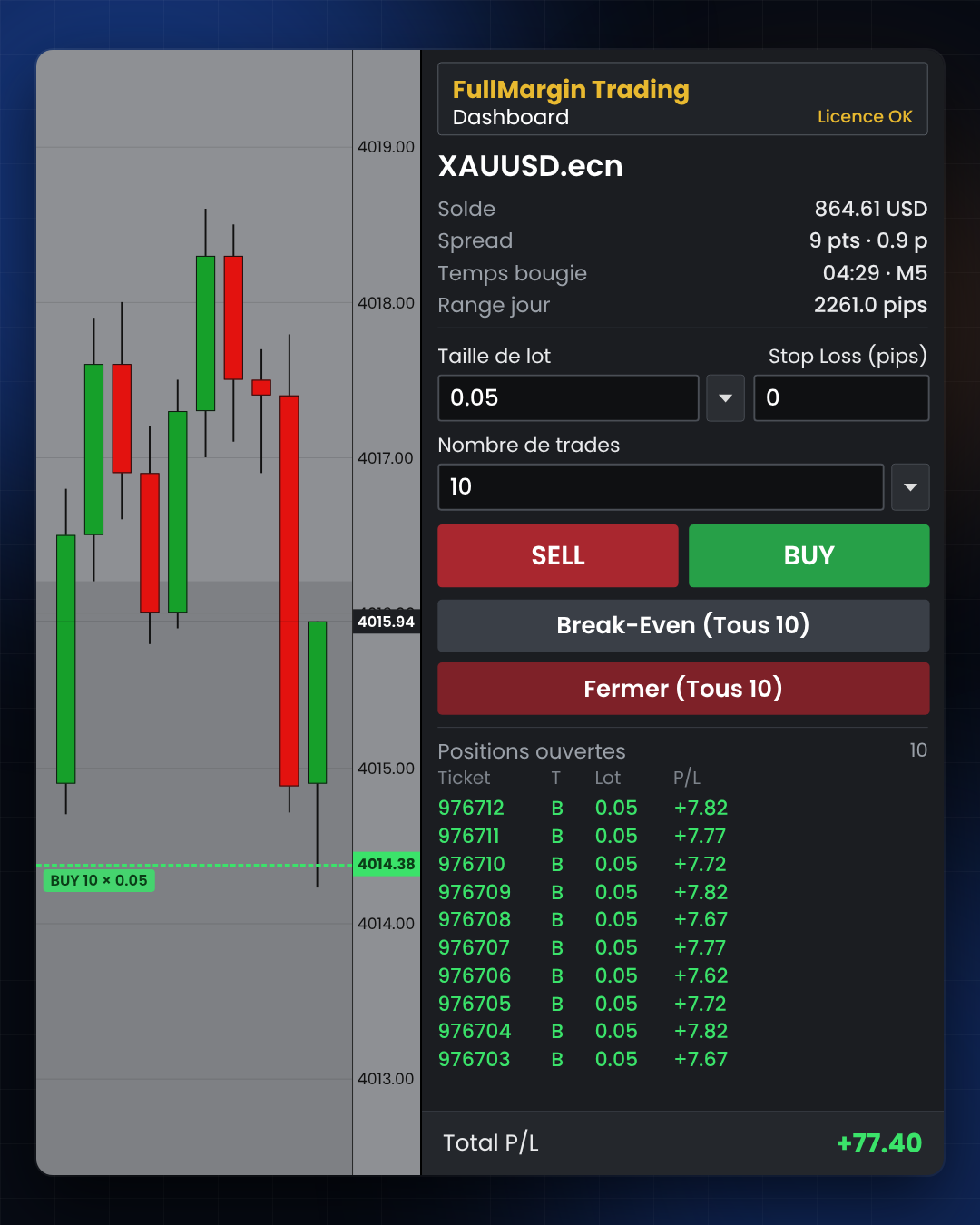980x1225 pixels.
Task: Click the spread value 9 pts · 0.9 p
Action: pyautogui.click(x=868, y=240)
